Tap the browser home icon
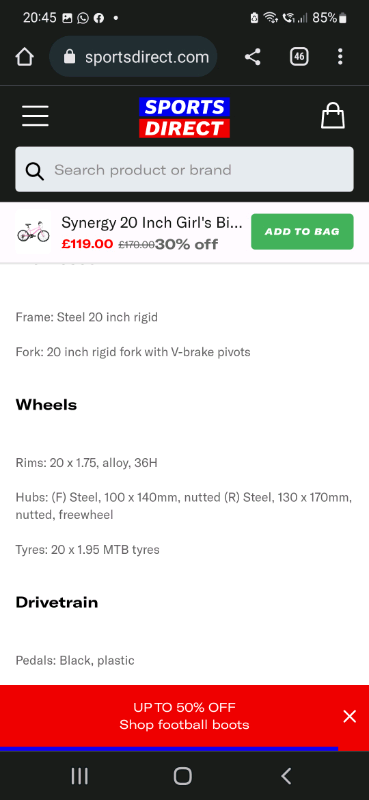369x800 pixels. click(24, 57)
